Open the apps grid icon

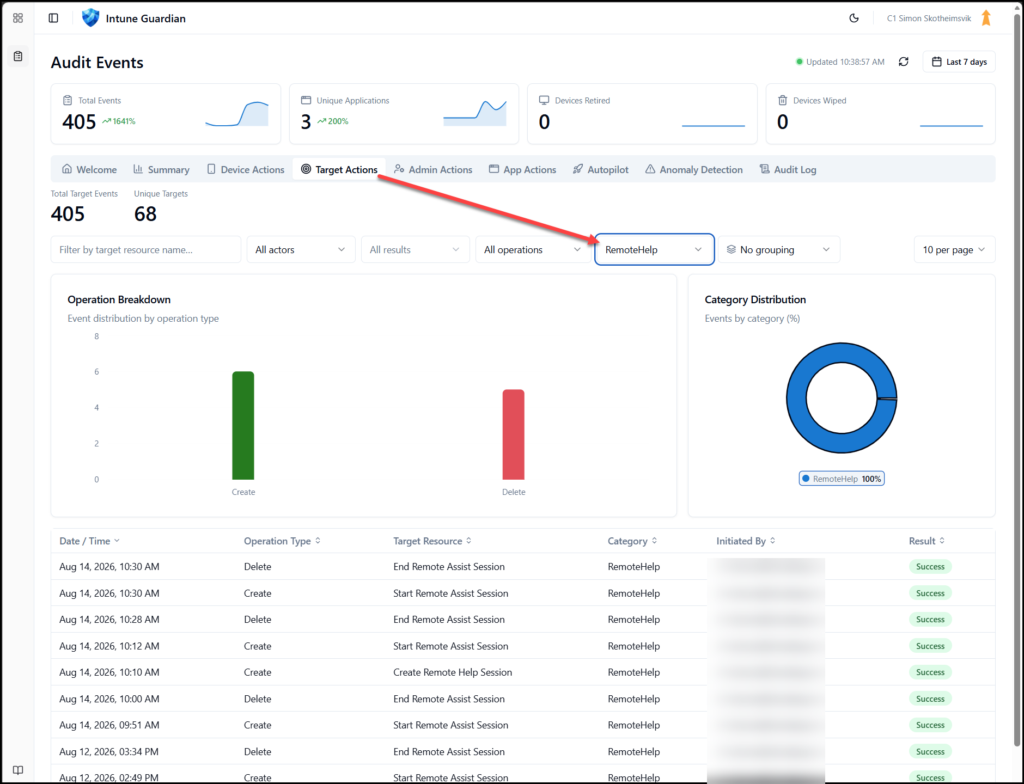pyautogui.click(x=18, y=18)
